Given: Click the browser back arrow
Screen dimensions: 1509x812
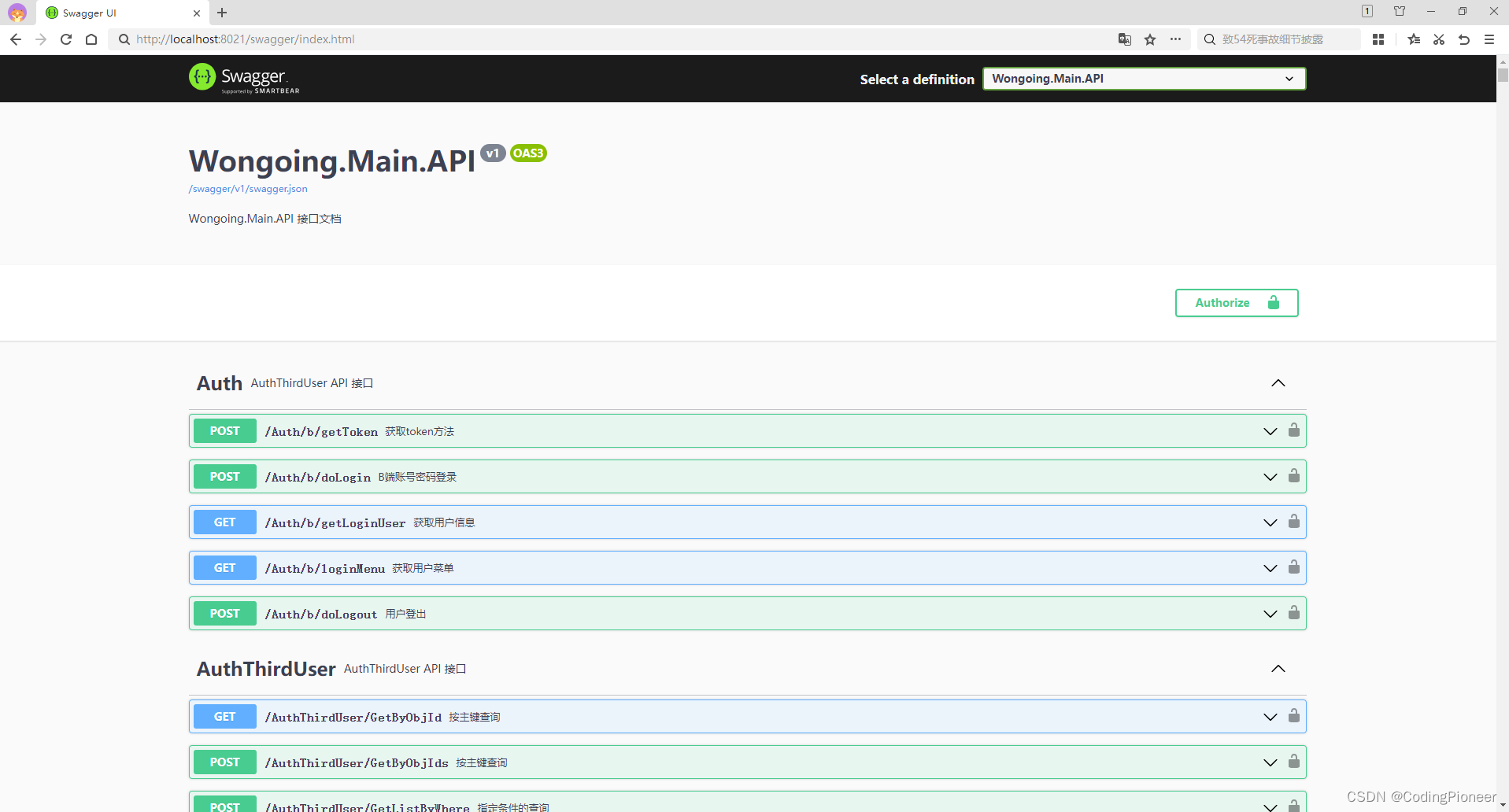Looking at the screenshot, I should [x=16, y=39].
